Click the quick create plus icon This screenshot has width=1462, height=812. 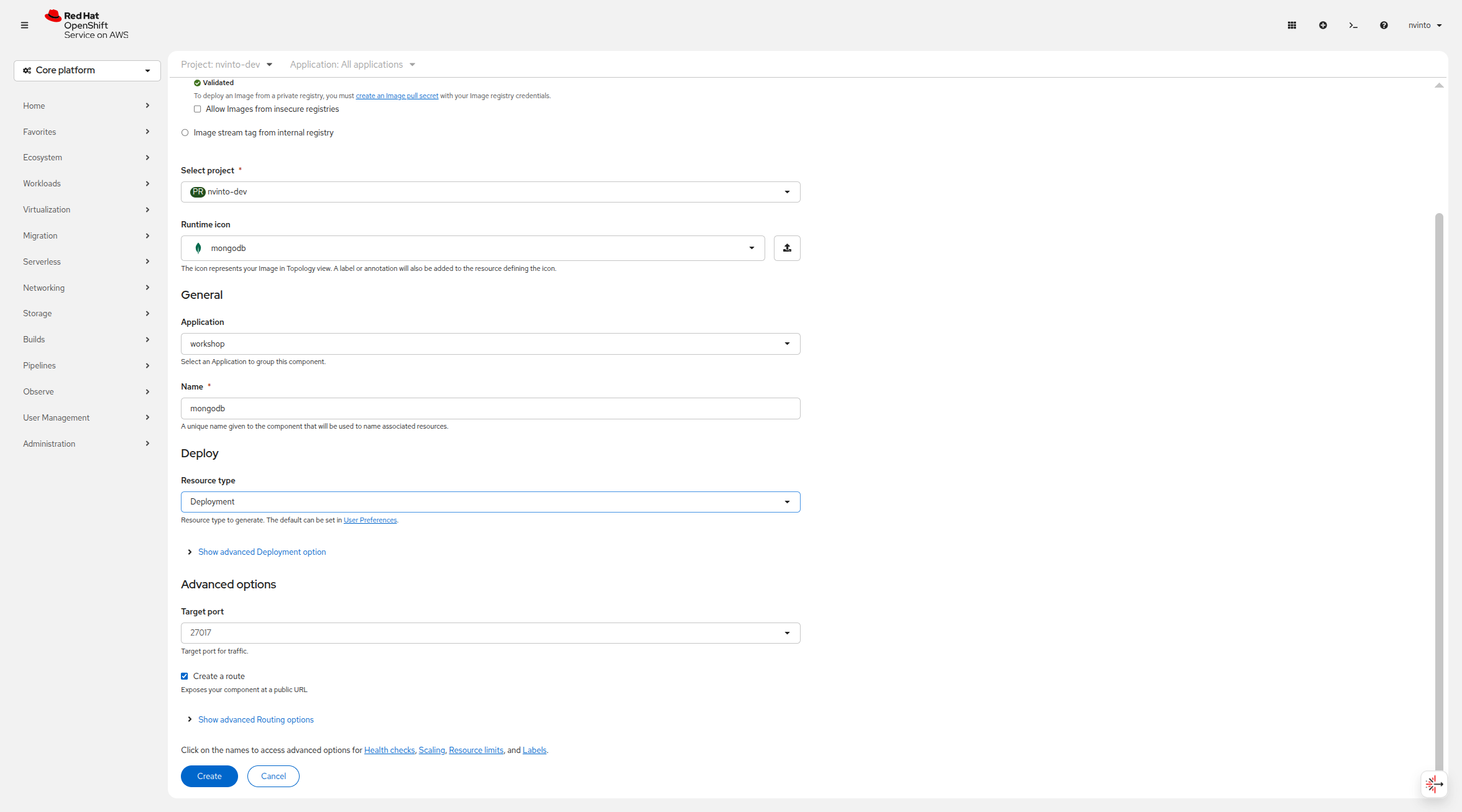(x=1323, y=25)
